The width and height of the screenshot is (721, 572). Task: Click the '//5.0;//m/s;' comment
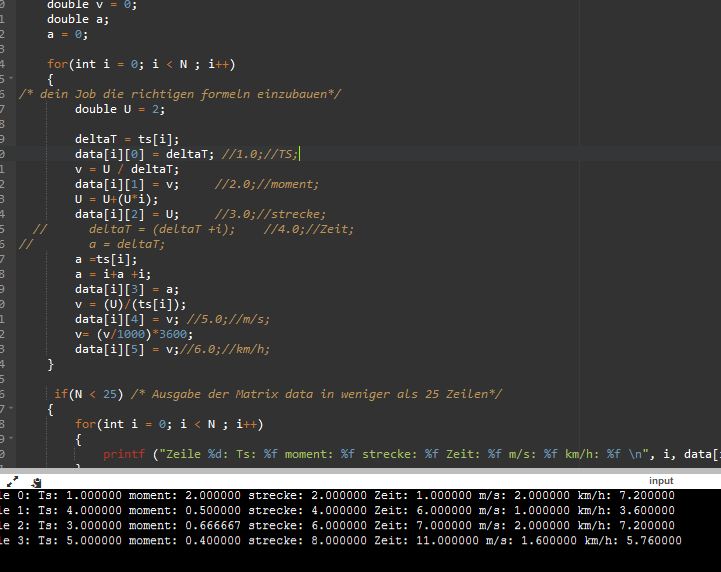228,320
